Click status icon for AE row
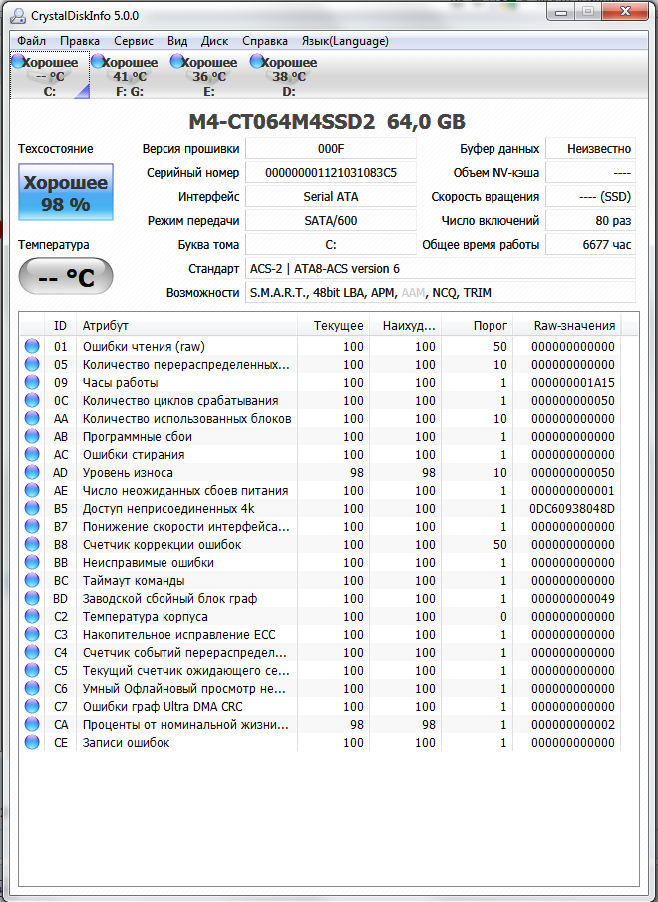 pos(32,491)
